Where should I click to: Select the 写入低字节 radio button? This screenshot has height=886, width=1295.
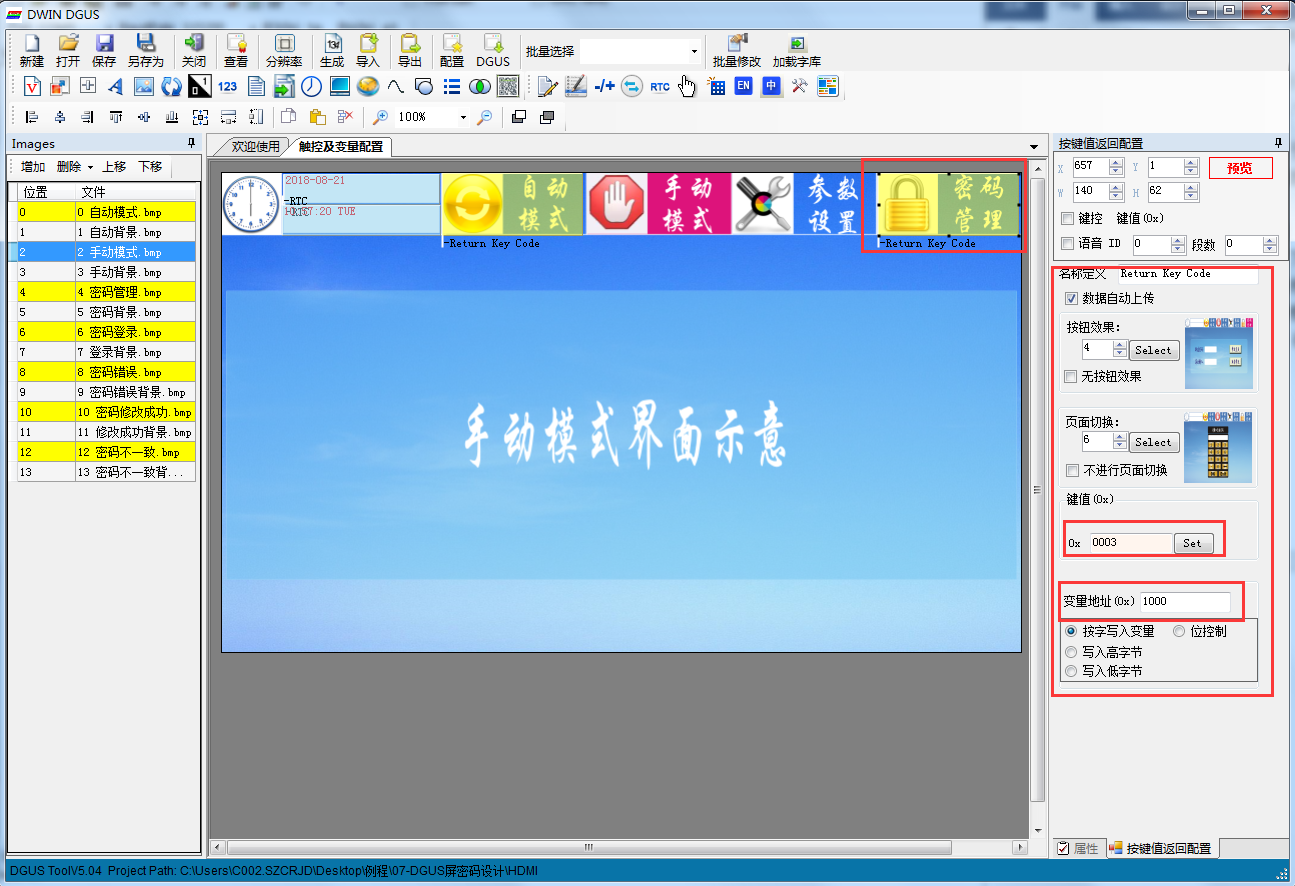(1072, 671)
